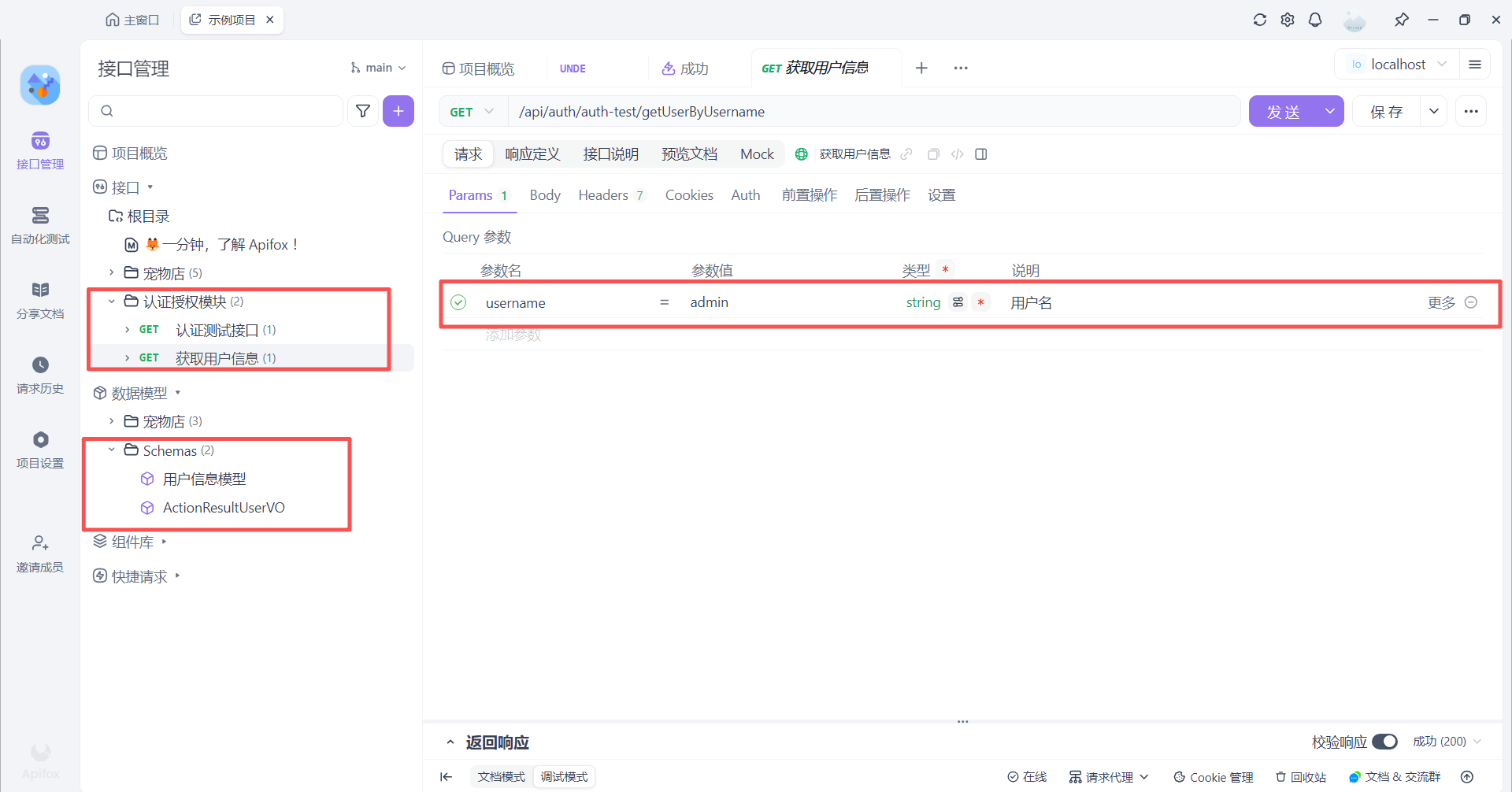Switch to the 项目概览 tab
The width and height of the screenshot is (1512, 792).
tap(479, 68)
